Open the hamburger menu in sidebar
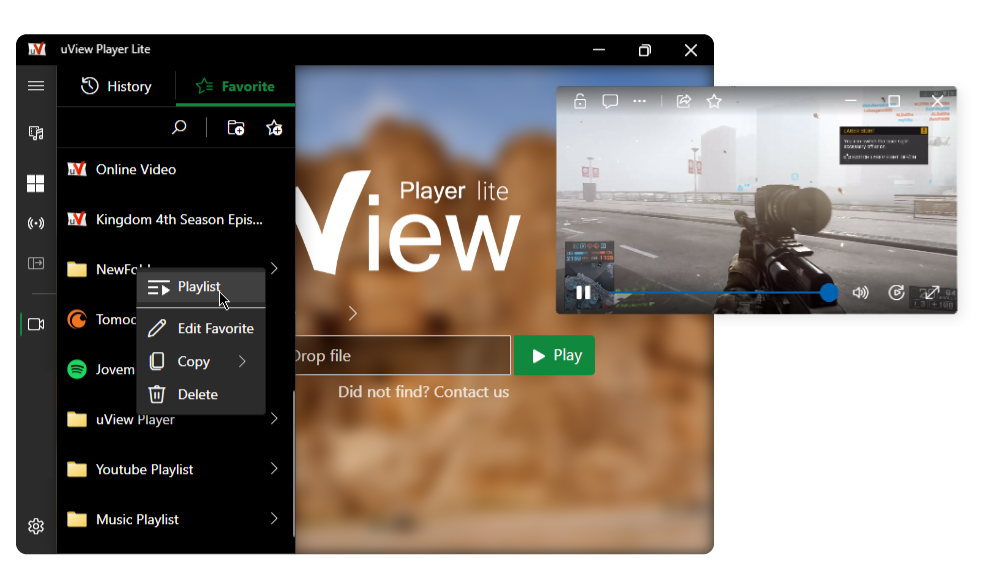Image resolution: width=1002 pixels, height=588 pixels. (36, 86)
